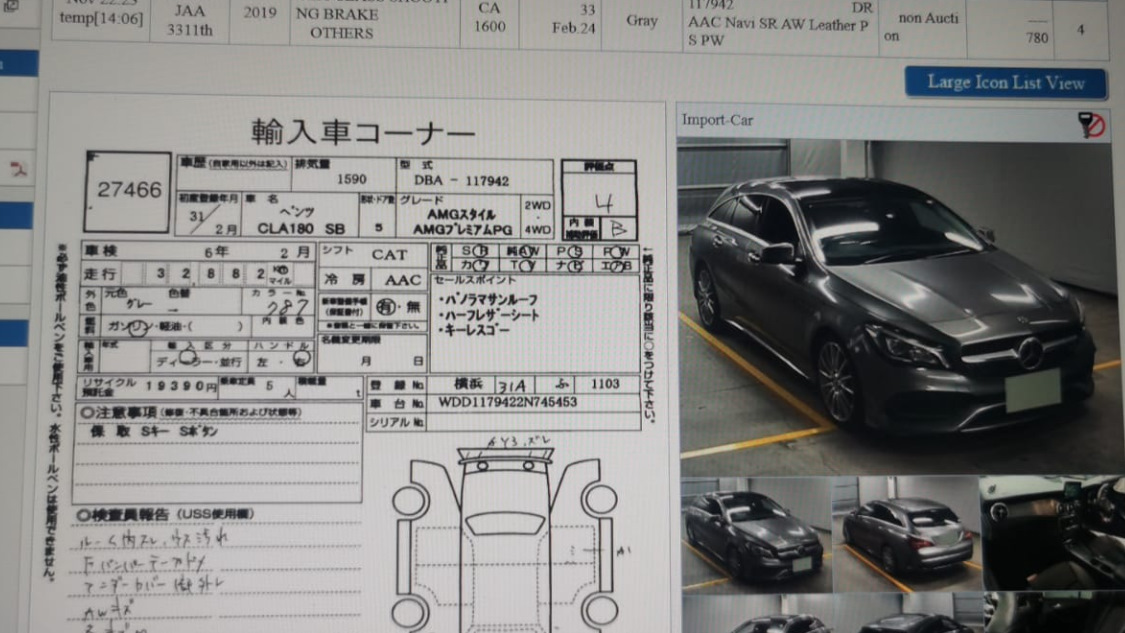Click model code DBA - 117942
The image size is (1125, 633).
(461, 181)
